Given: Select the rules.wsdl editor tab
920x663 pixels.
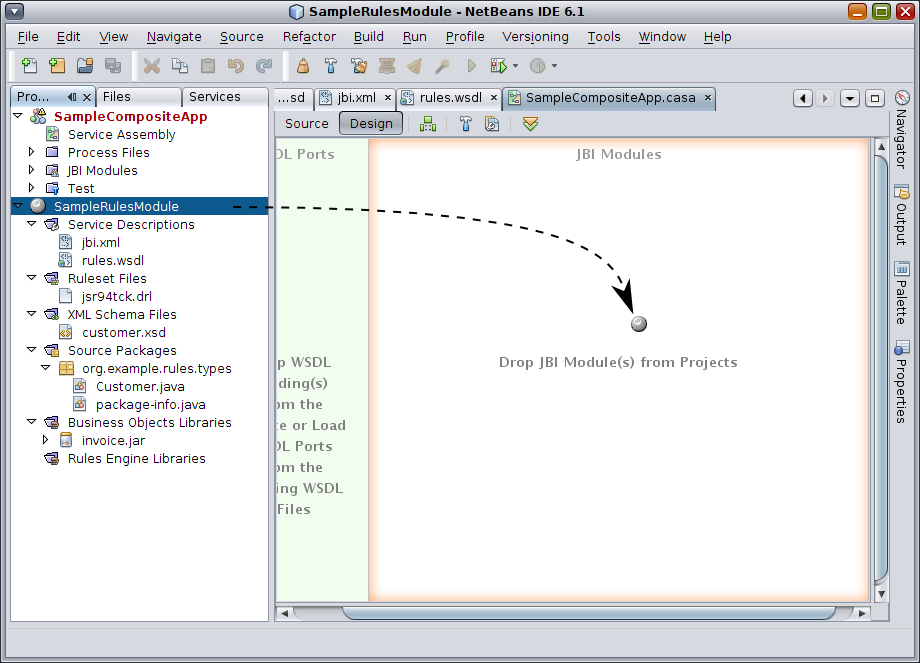Looking at the screenshot, I should (x=451, y=98).
